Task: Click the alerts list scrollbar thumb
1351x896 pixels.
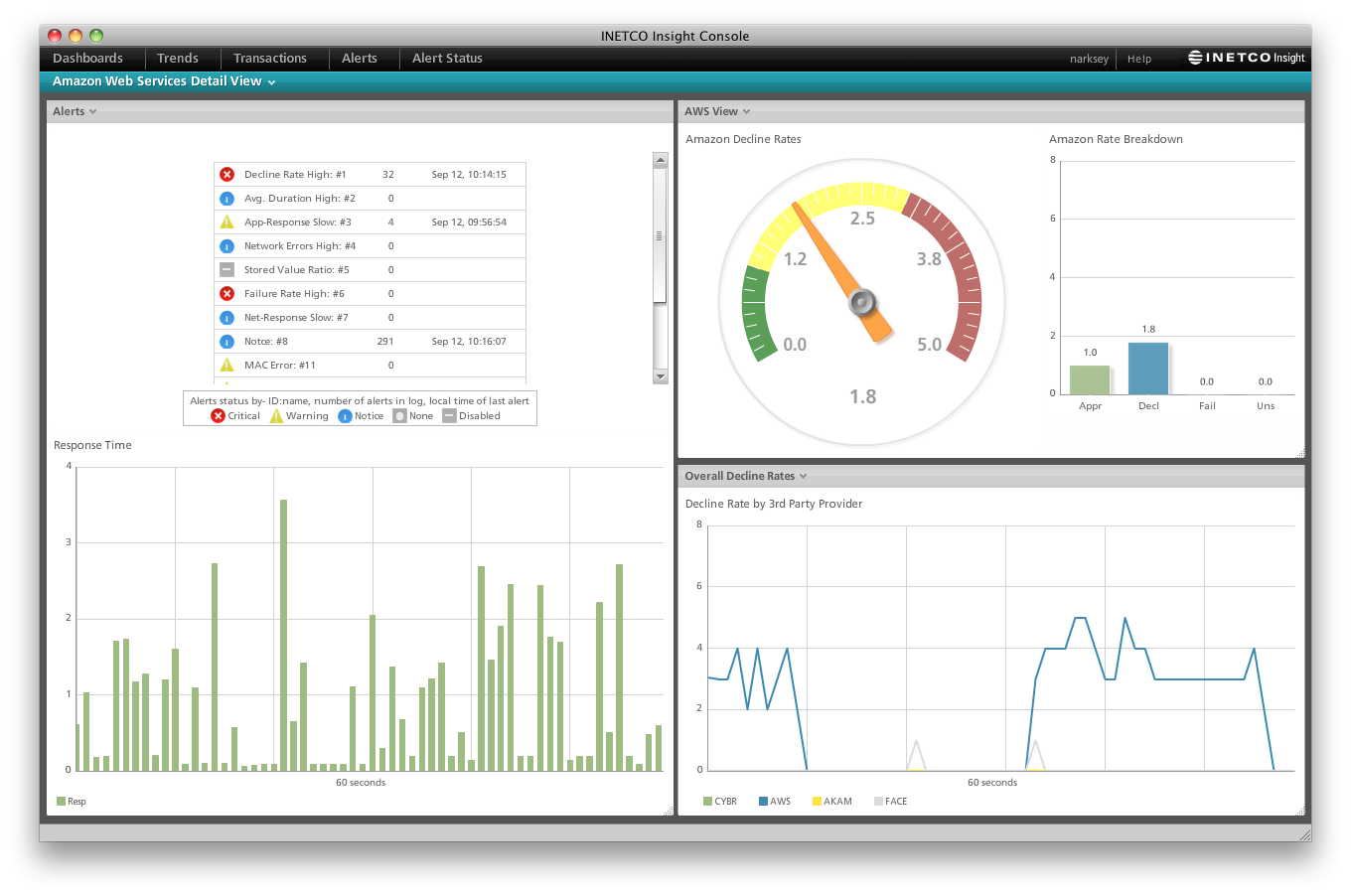Action: point(660,235)
